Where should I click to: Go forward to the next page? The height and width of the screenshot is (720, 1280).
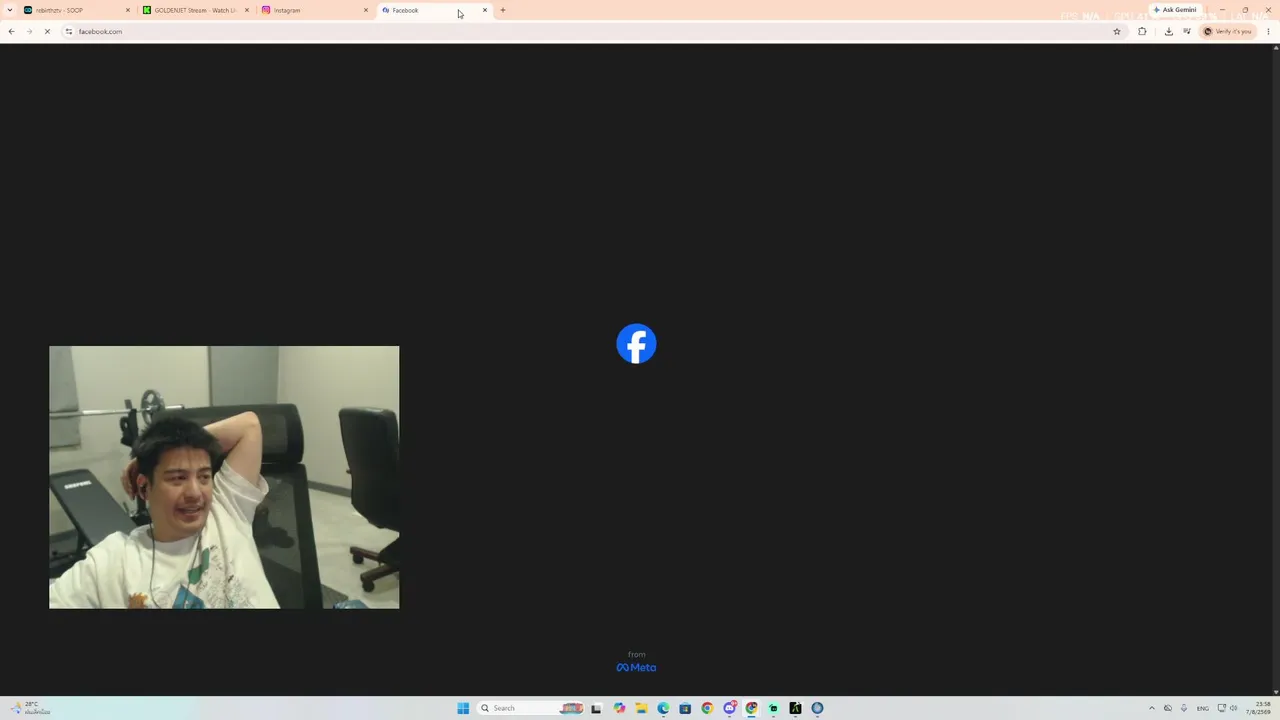tap(29, 31)
